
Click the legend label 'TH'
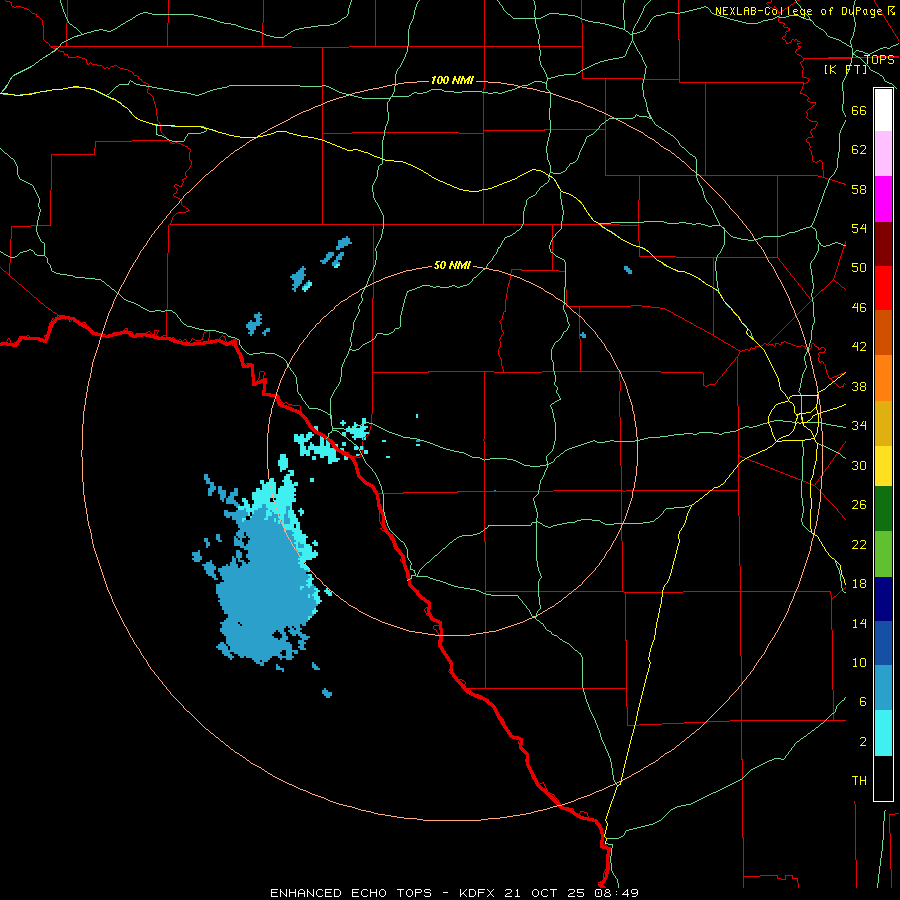859,781
